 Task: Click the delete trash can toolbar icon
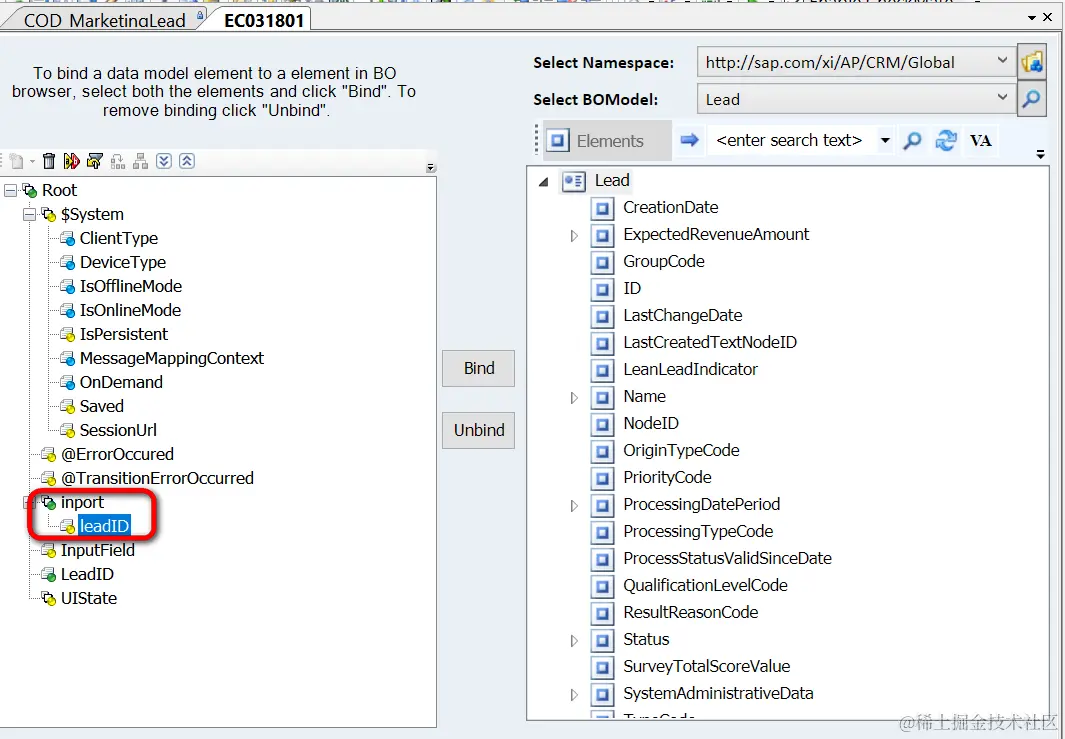pyautogui.click(x=49, y=161)
